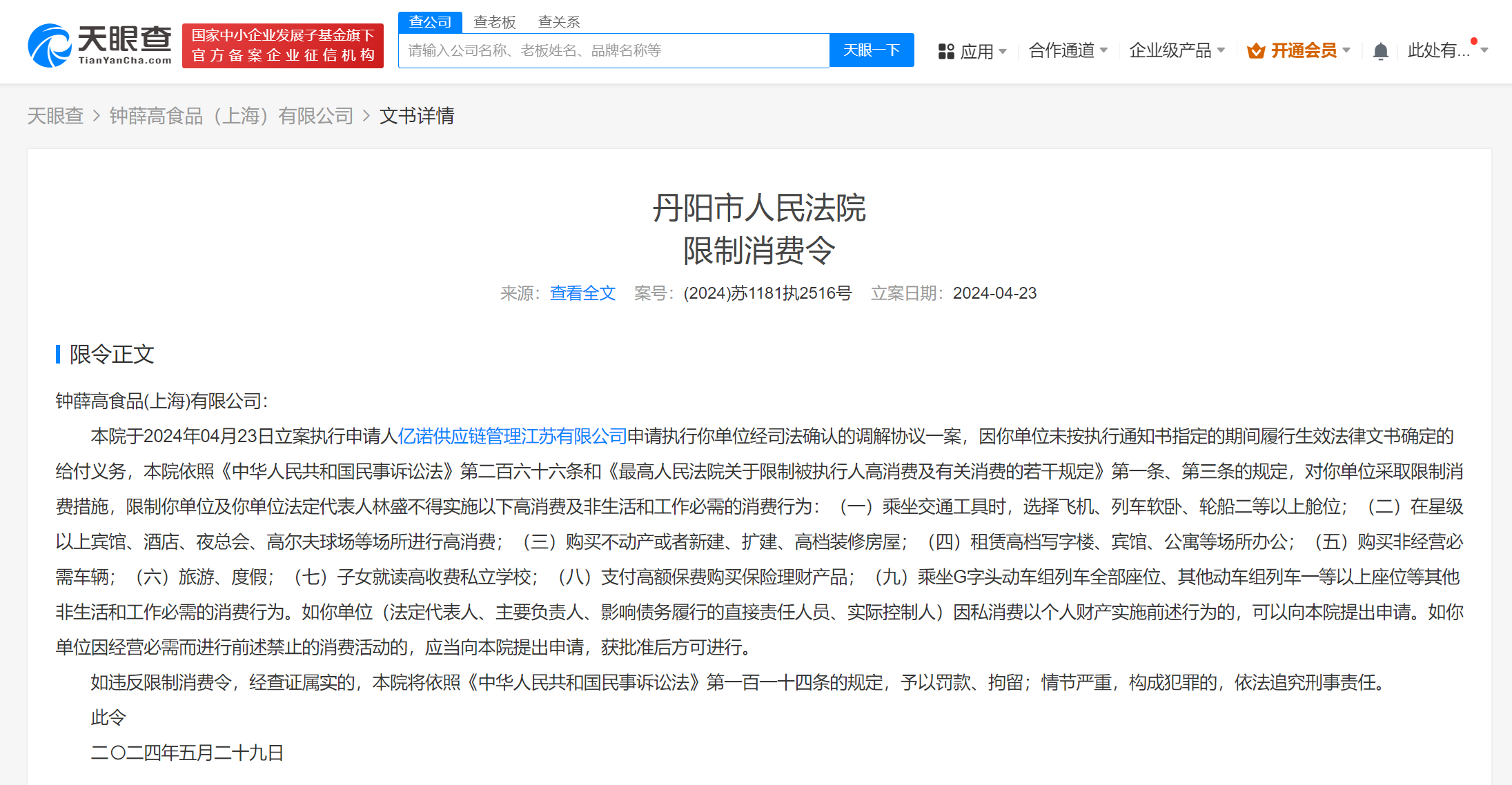Click the company search input field
Image resolution: width=1512 pixels, height=785 pixels.
tap(613, 50)
